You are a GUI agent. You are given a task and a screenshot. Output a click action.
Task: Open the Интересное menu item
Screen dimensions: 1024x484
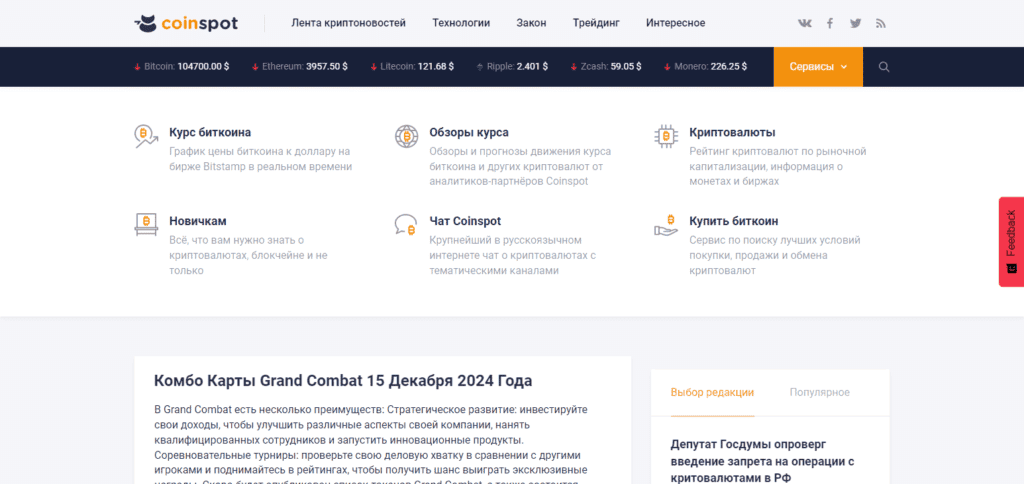tap(675, 24)
